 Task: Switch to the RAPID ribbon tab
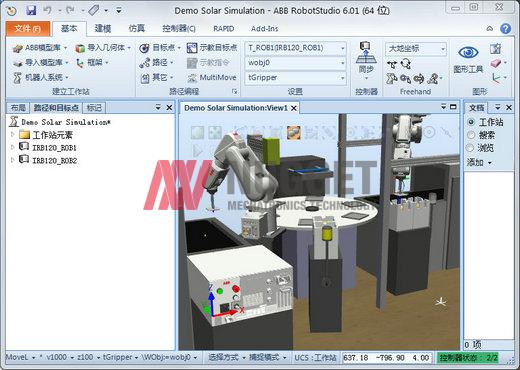(223, 29)
